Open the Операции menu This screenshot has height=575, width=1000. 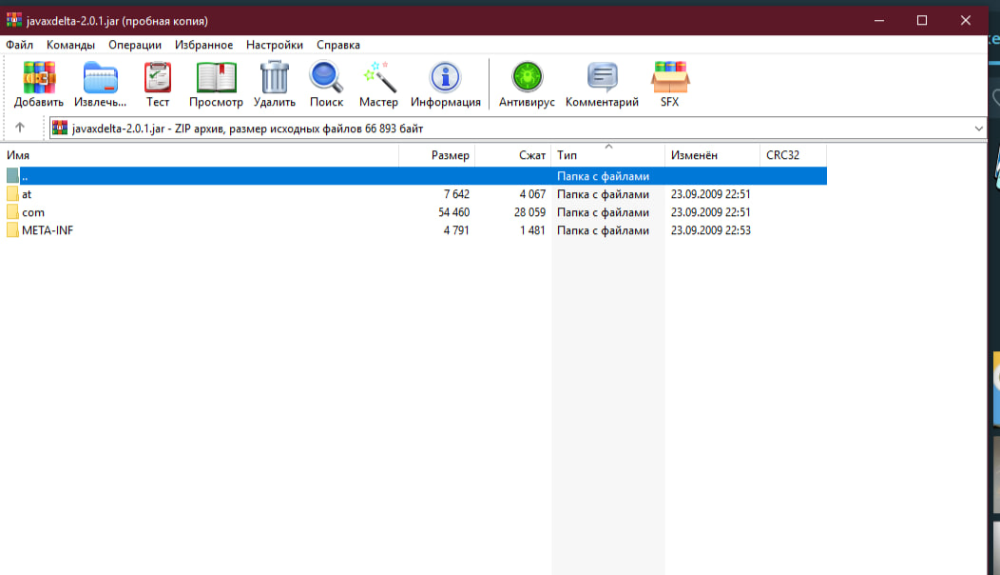[135, 45]
